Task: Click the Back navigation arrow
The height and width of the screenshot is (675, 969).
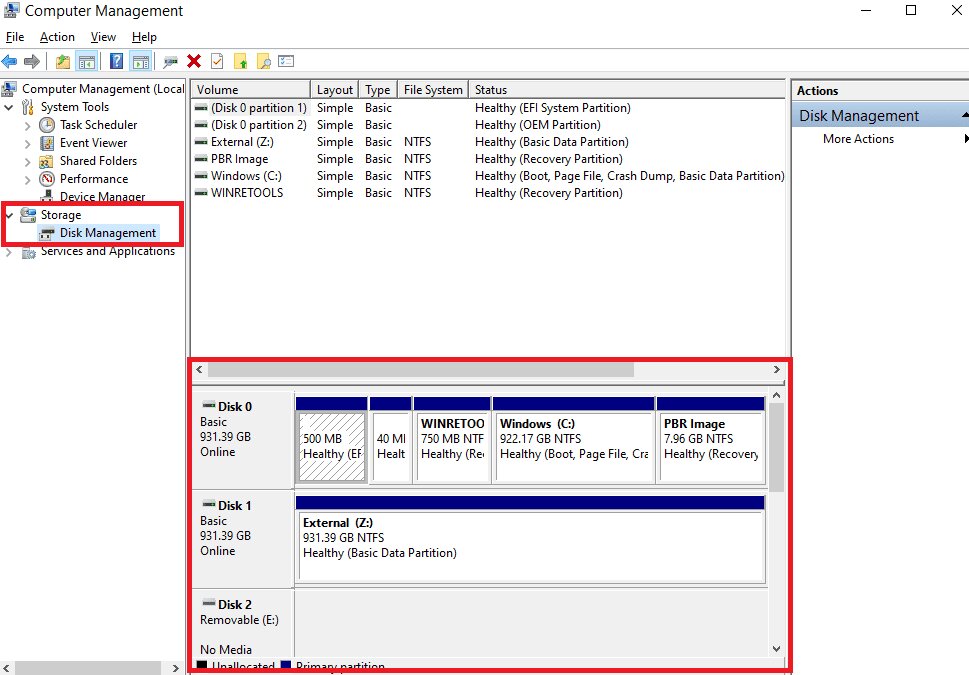Action: pyautogui.click(x=10, y=61)
